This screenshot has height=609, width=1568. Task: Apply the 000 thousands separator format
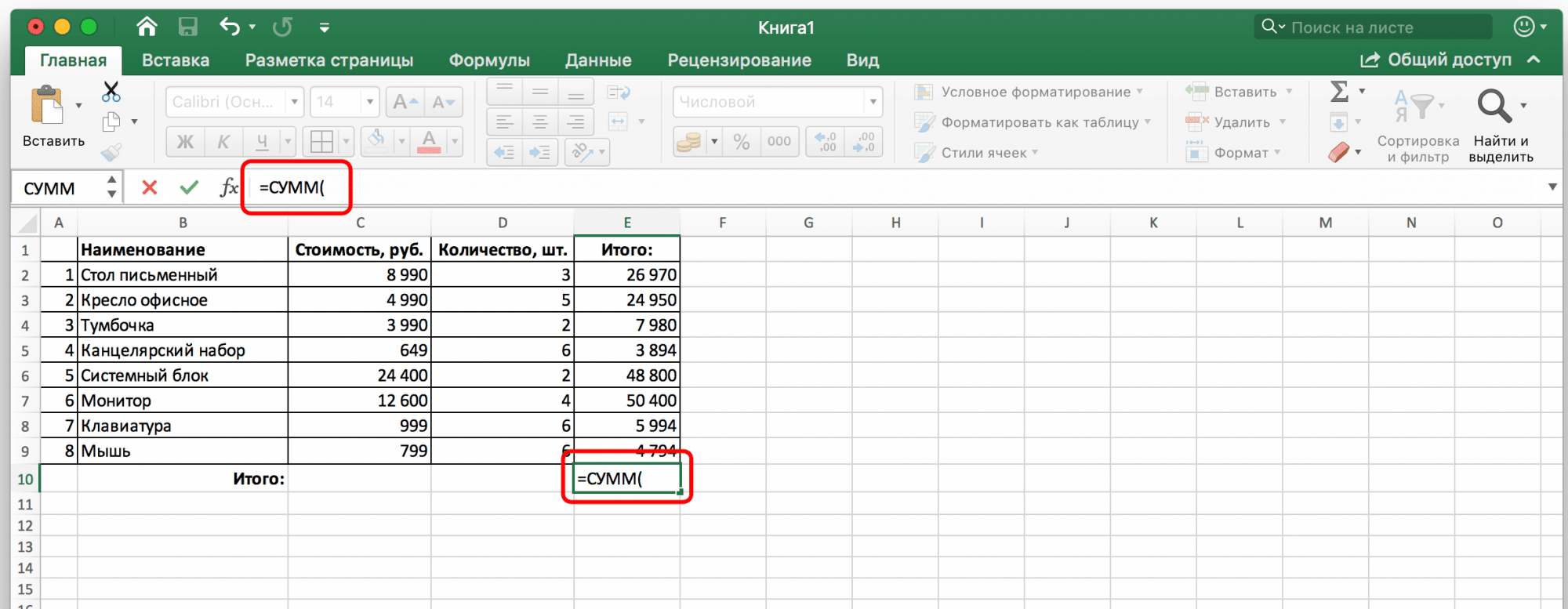(779, 142)
